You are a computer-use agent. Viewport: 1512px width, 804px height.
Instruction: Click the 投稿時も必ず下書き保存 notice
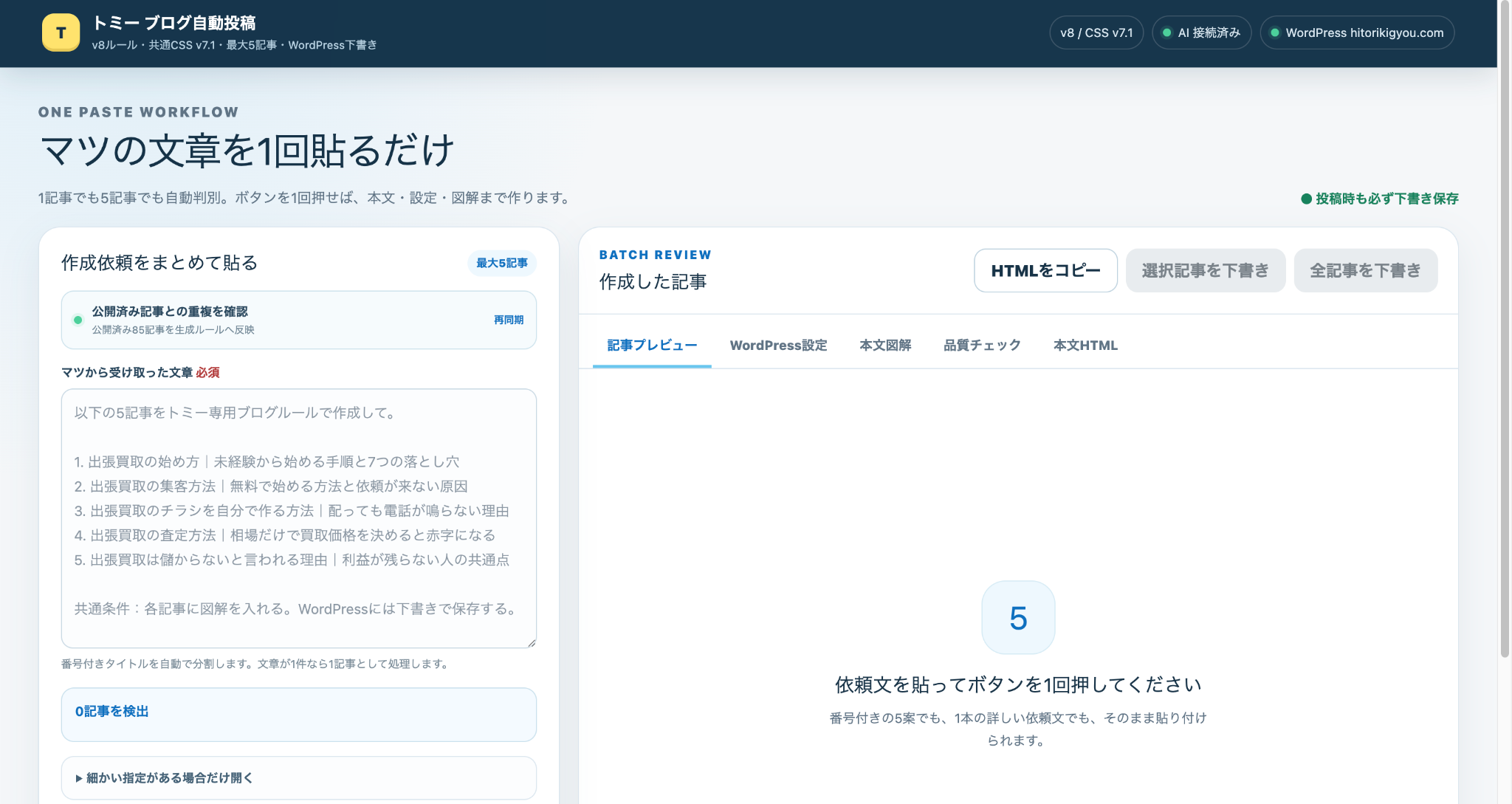[x=1379, y=198]
